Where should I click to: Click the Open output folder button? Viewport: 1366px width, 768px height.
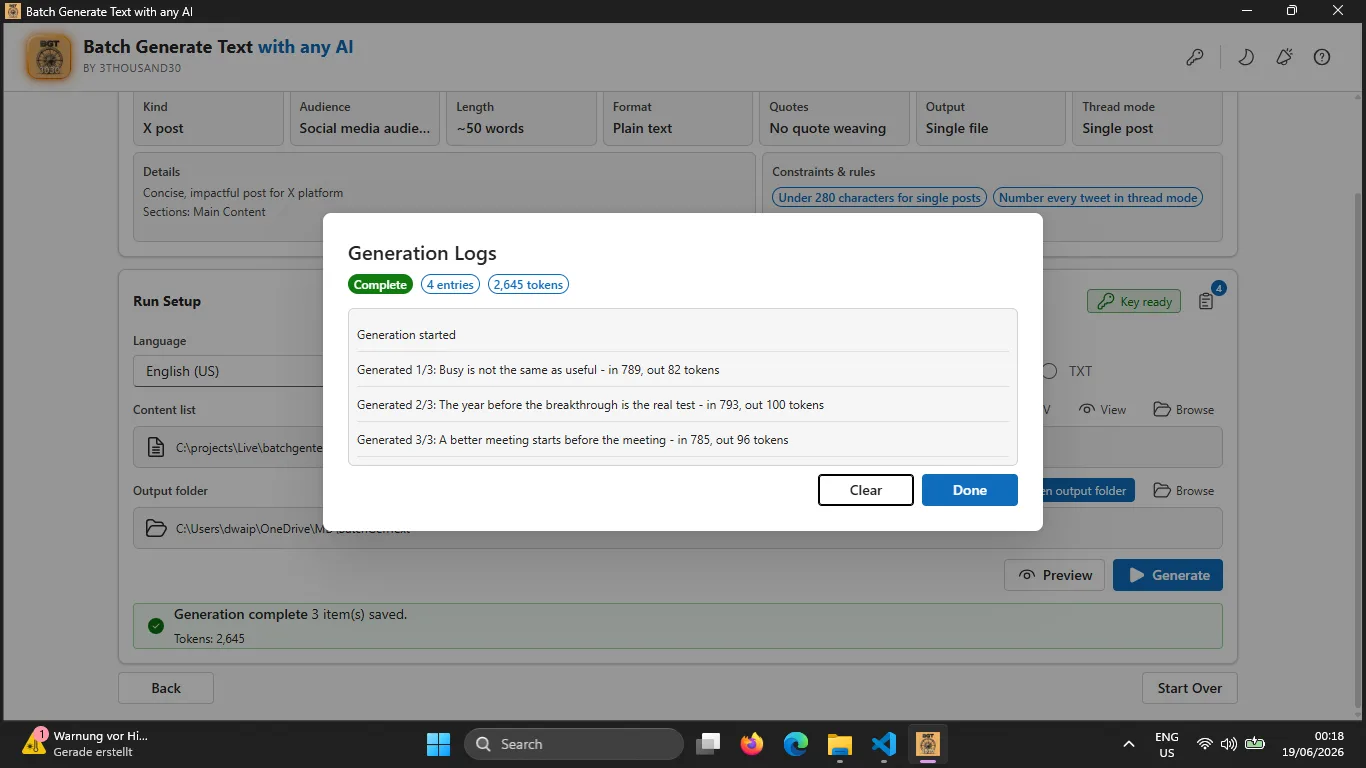tap(1088, 491)
